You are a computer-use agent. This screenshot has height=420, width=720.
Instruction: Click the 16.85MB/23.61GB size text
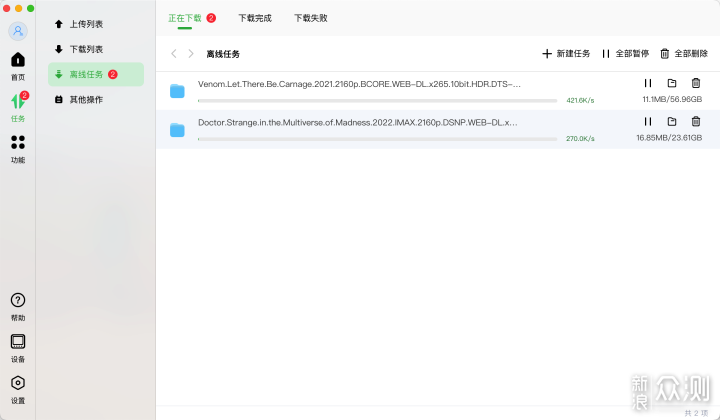point(669,138)
